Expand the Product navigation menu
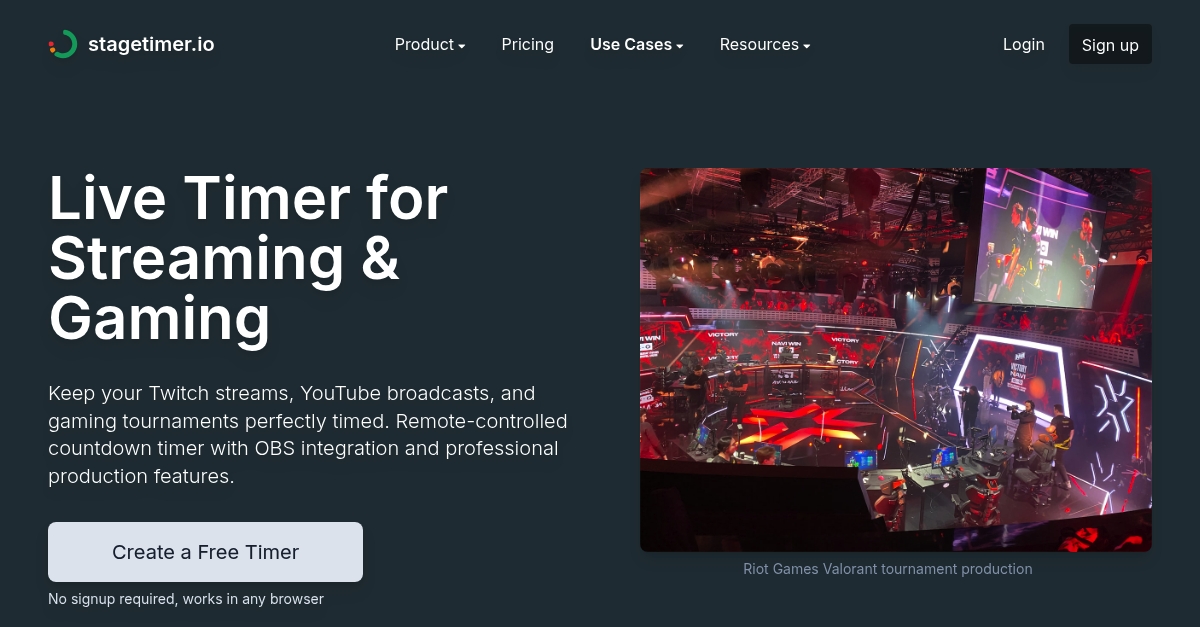Viewport: 1200px width, 627px height. coord(430,44)
